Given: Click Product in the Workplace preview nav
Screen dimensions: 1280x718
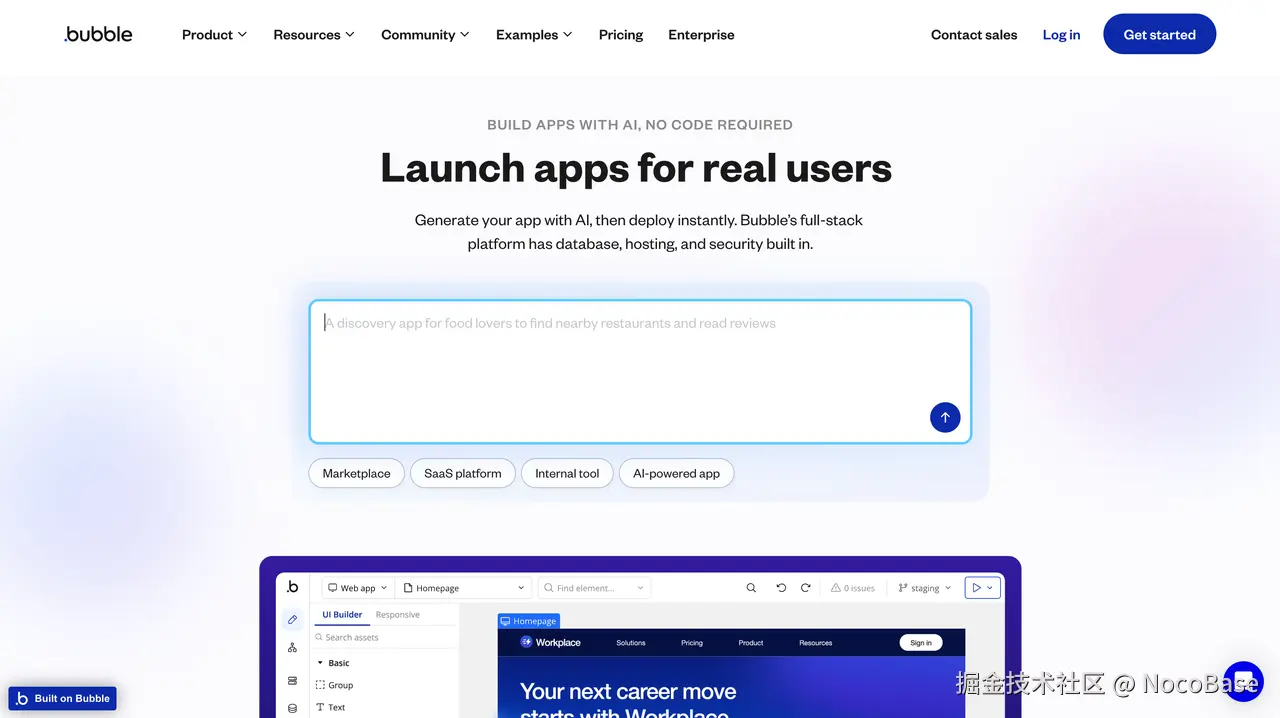Looking at the screenshot, I should click(x=751, y=643).
